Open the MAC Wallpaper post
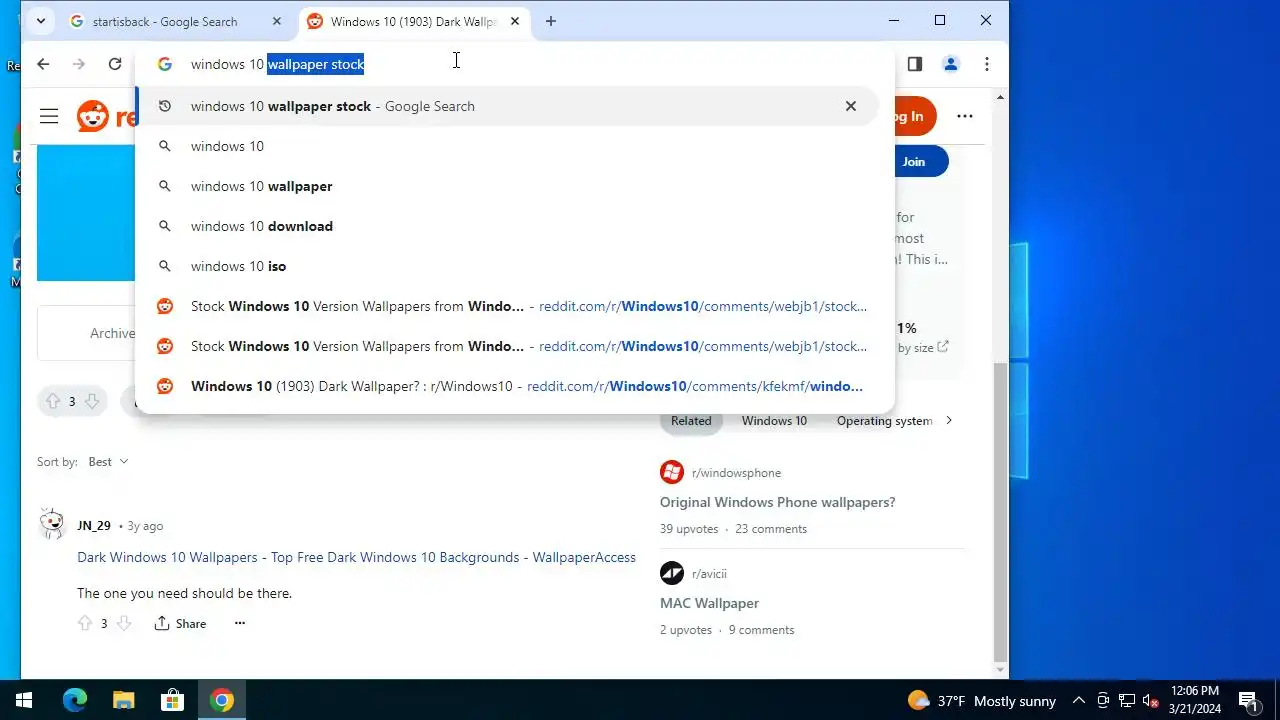Image resolution: width=1280 pixels, height=720 pixels. coord(709,603)
